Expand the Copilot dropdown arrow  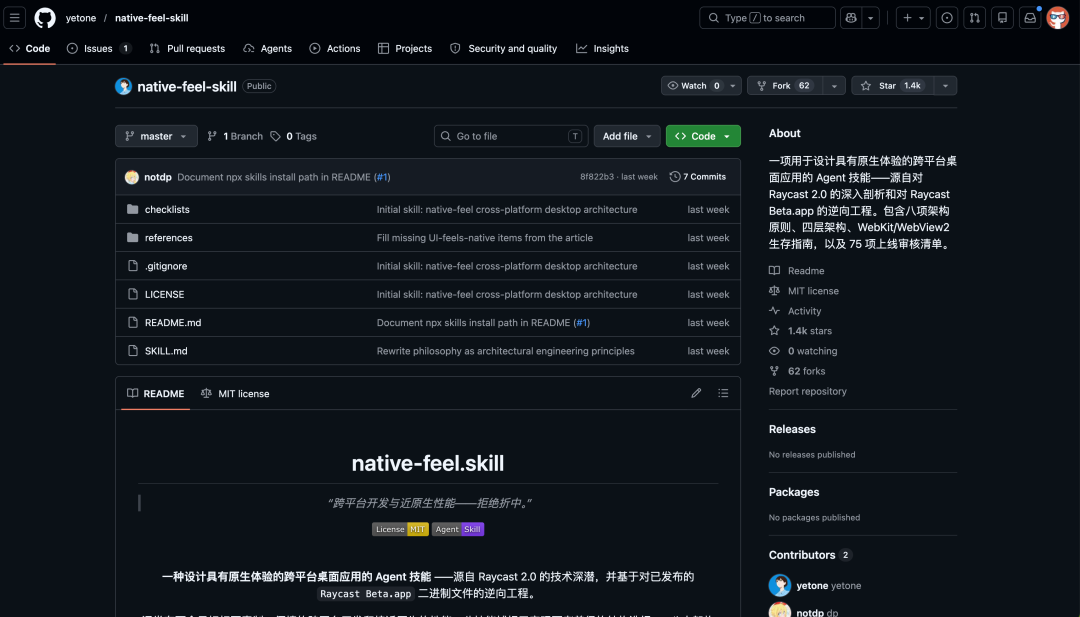pyautogui.click(x=871, y=18)
